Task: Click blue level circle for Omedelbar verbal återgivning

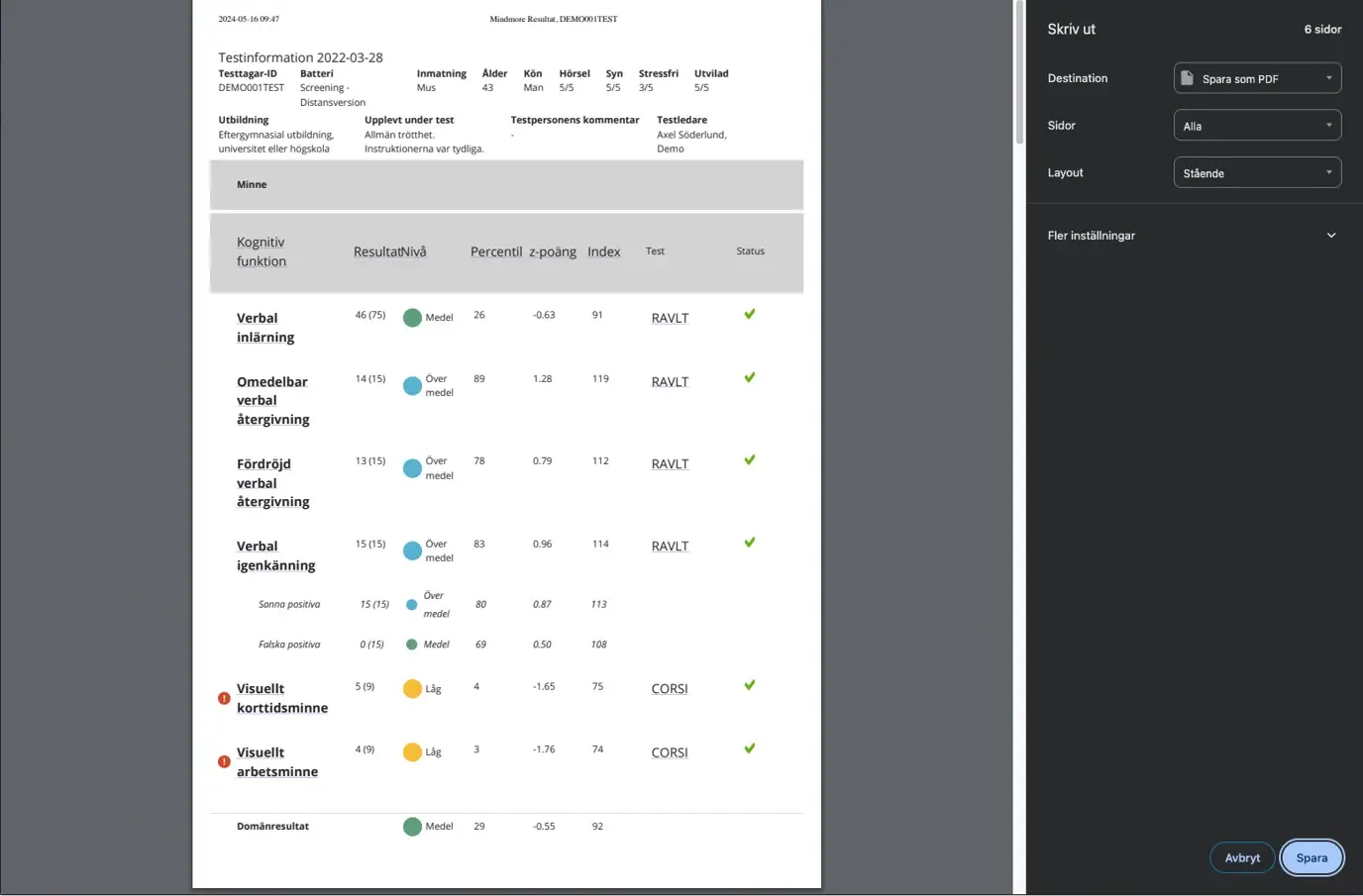Action: (412, 386)
